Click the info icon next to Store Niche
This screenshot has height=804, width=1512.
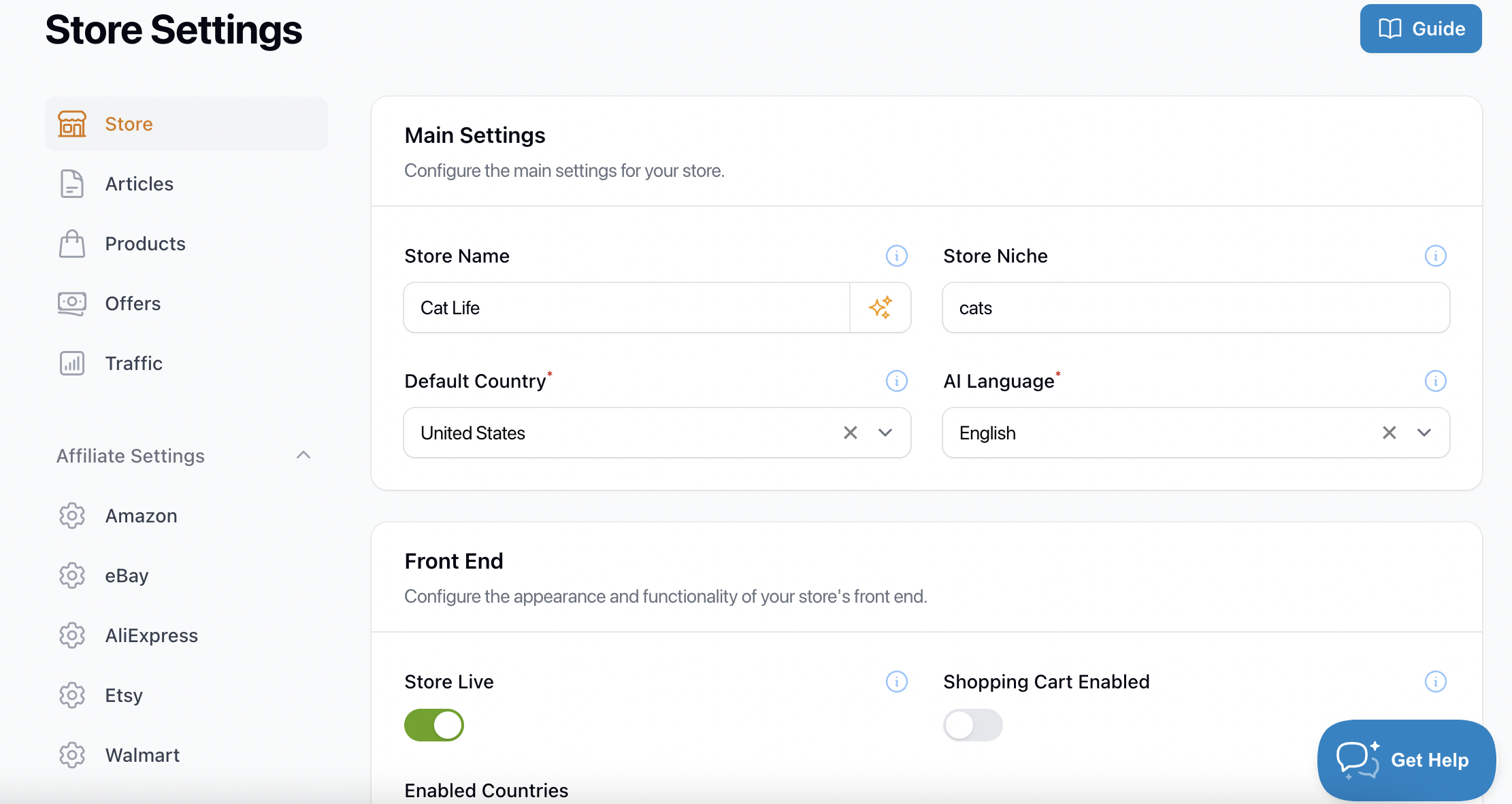(x=1435, y=256)
